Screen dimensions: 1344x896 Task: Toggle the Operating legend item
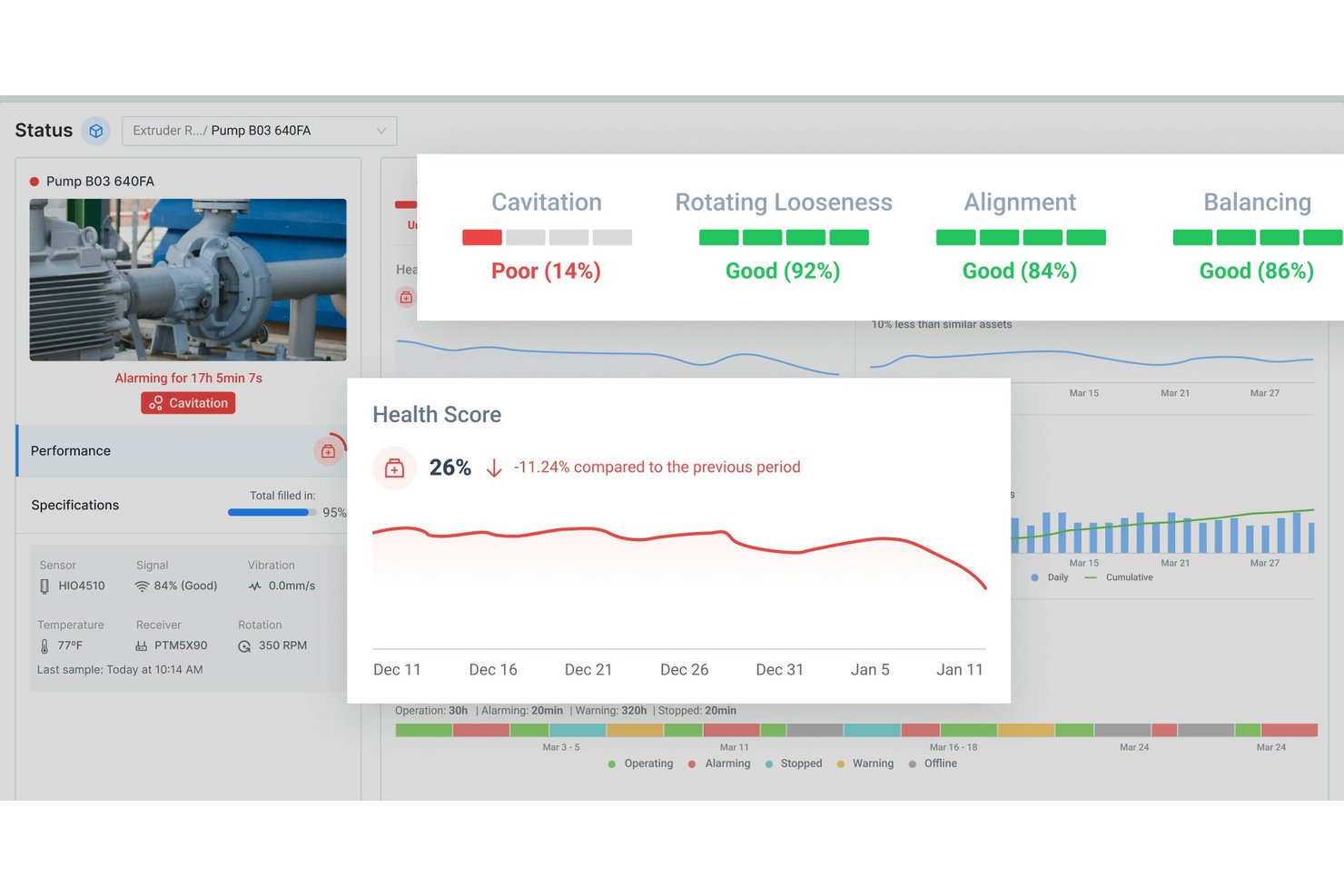tap(640, 763)
